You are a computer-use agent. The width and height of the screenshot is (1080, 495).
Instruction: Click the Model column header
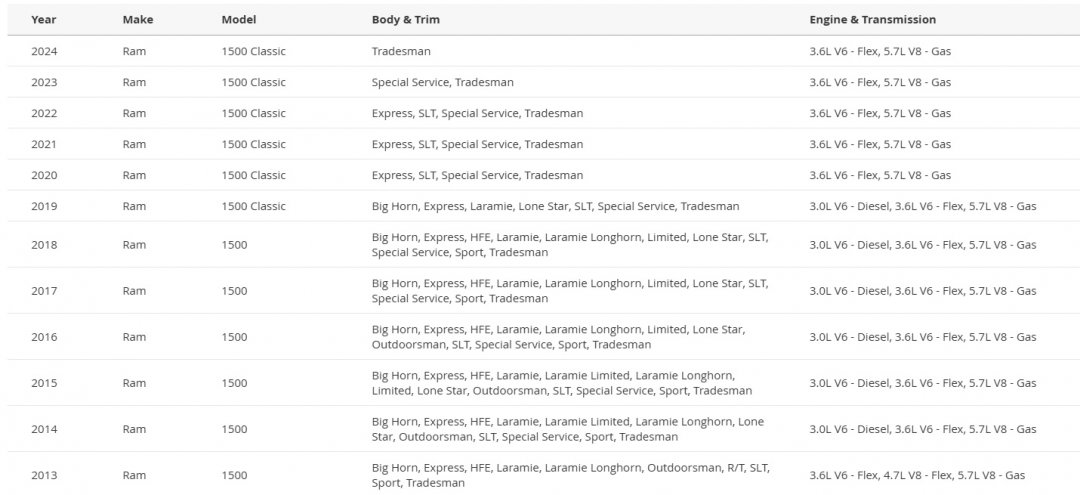238,20
